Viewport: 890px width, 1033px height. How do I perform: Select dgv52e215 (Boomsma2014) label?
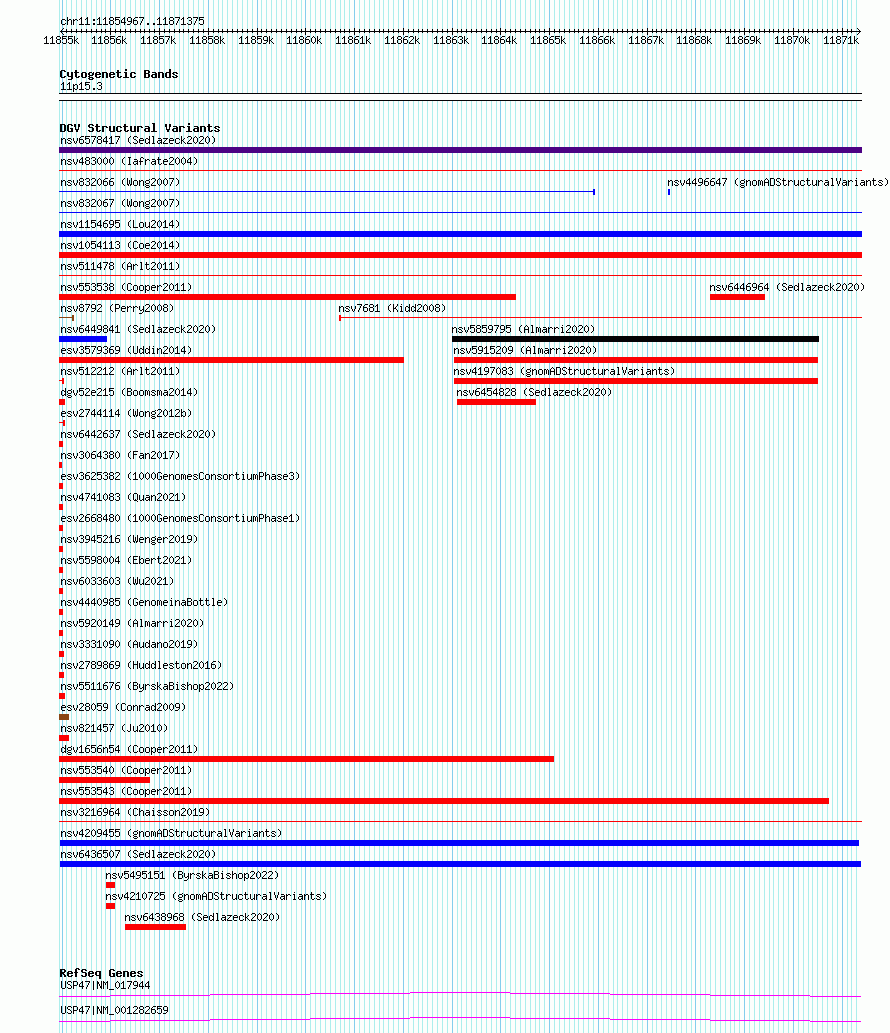tap(128, 393)
